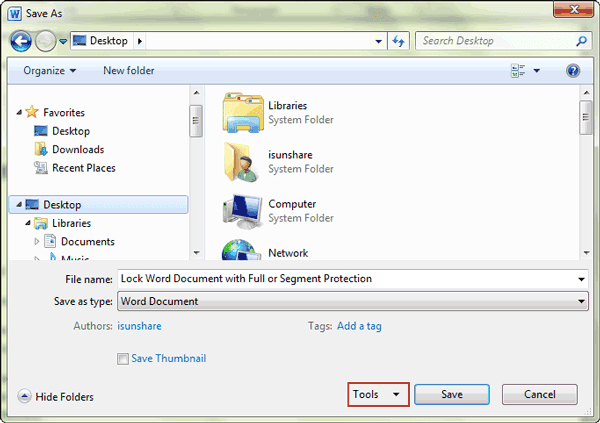
Task: Click the navigation pane scrollbar thumb
Action: (x=196, y=121)
